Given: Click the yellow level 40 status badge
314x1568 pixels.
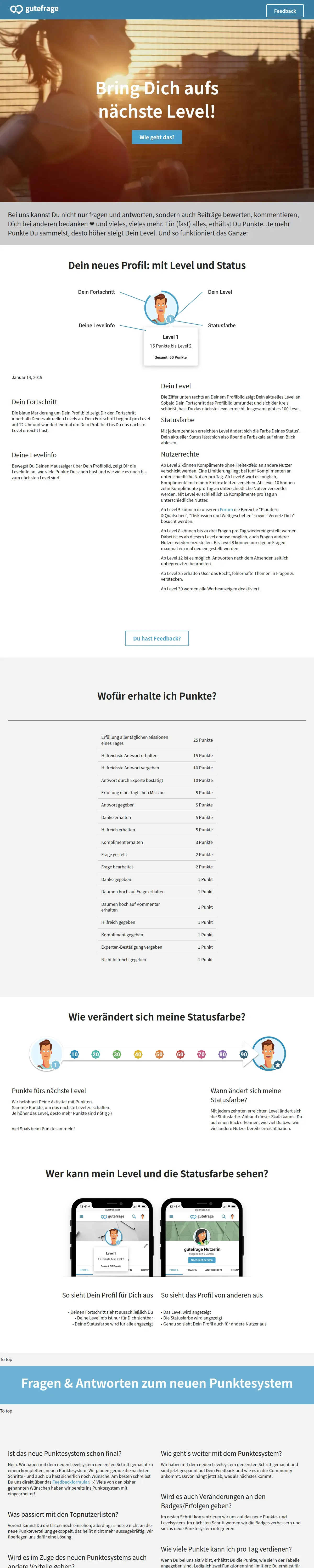Looking at the screenshot, I should tap(138, 1054).
